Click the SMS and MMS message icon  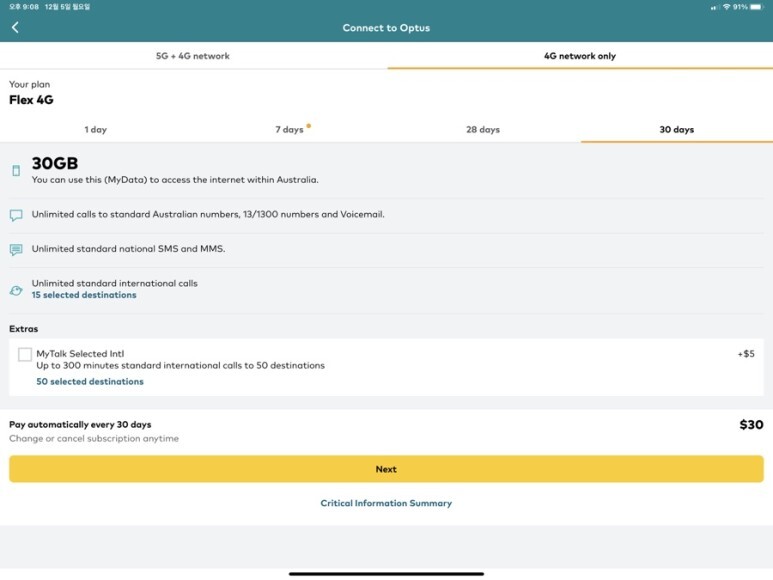[16, 250]
